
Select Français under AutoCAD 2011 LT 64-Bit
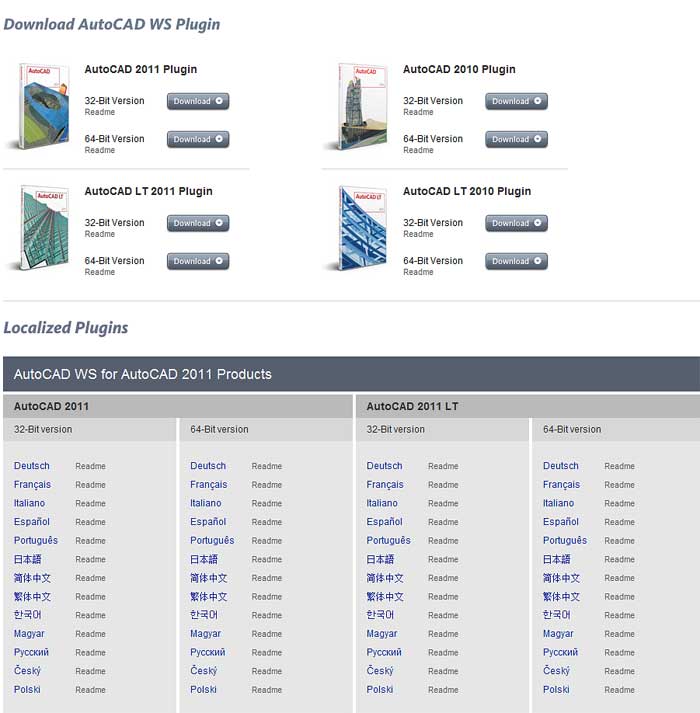[562, 485]
